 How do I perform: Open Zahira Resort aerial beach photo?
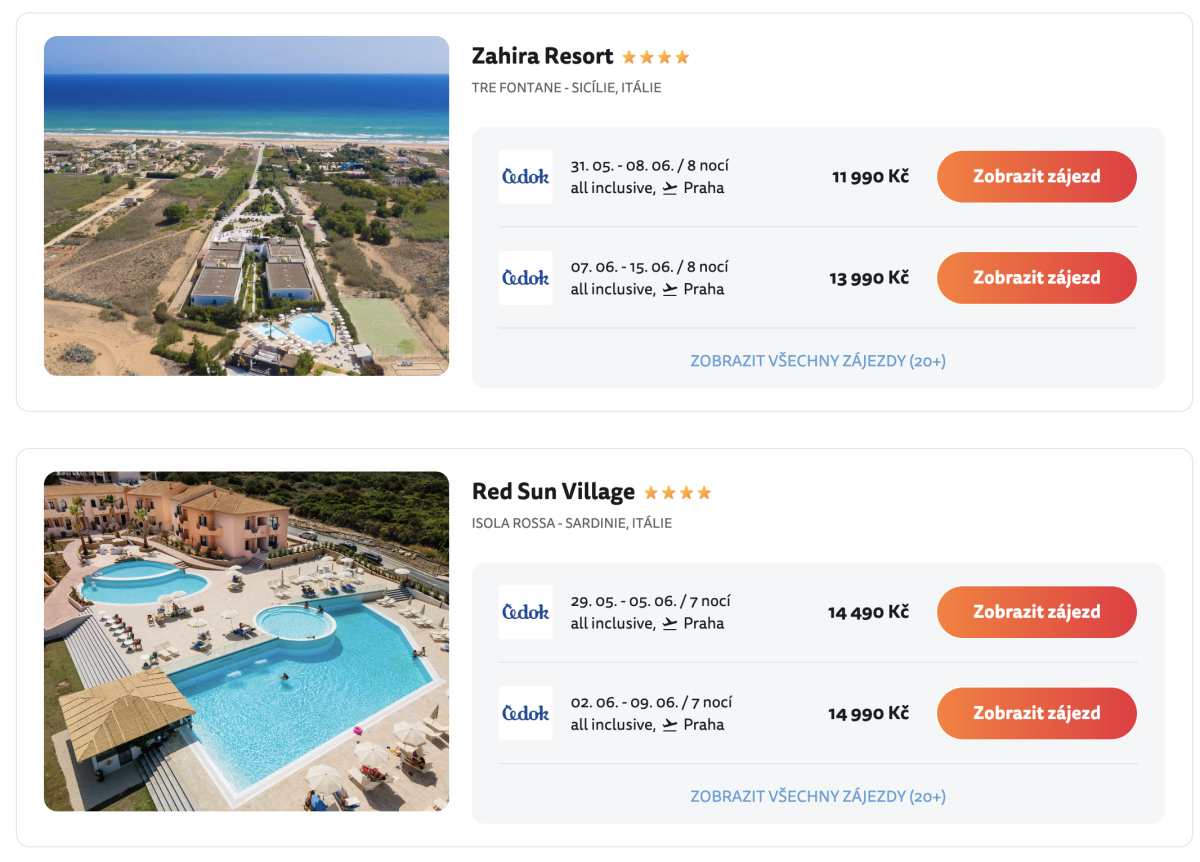pyautogui.click(x=246, y=206)
